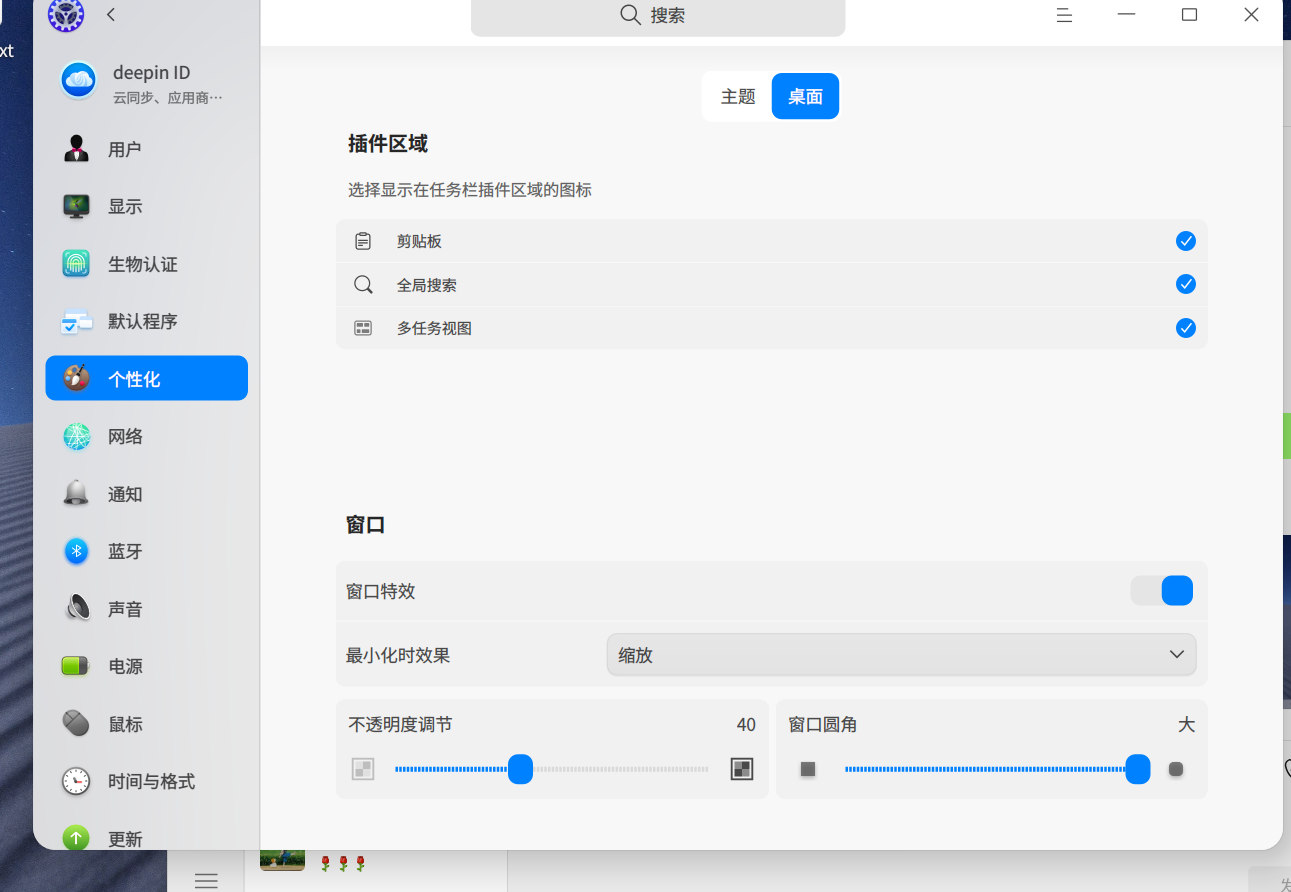Click the 个性化 palette icon

(x=77, y=378)
